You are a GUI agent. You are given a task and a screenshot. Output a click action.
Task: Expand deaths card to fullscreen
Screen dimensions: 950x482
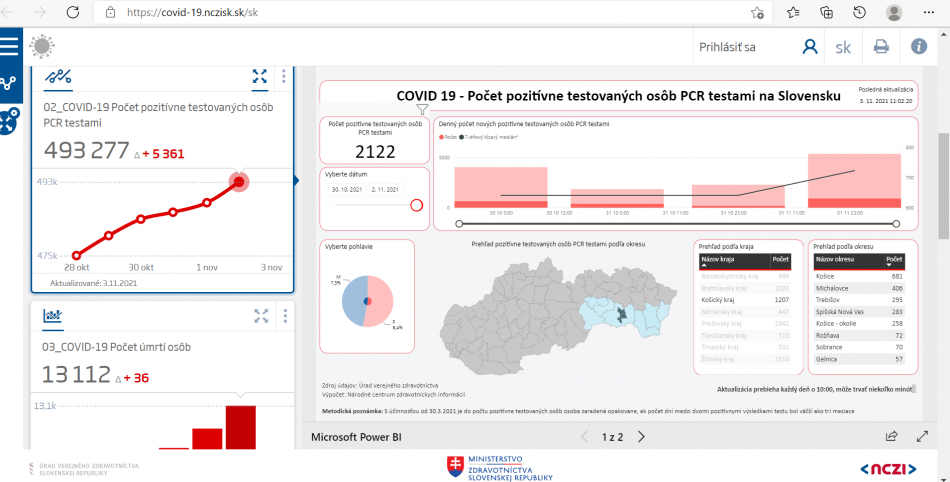(261, 317)
